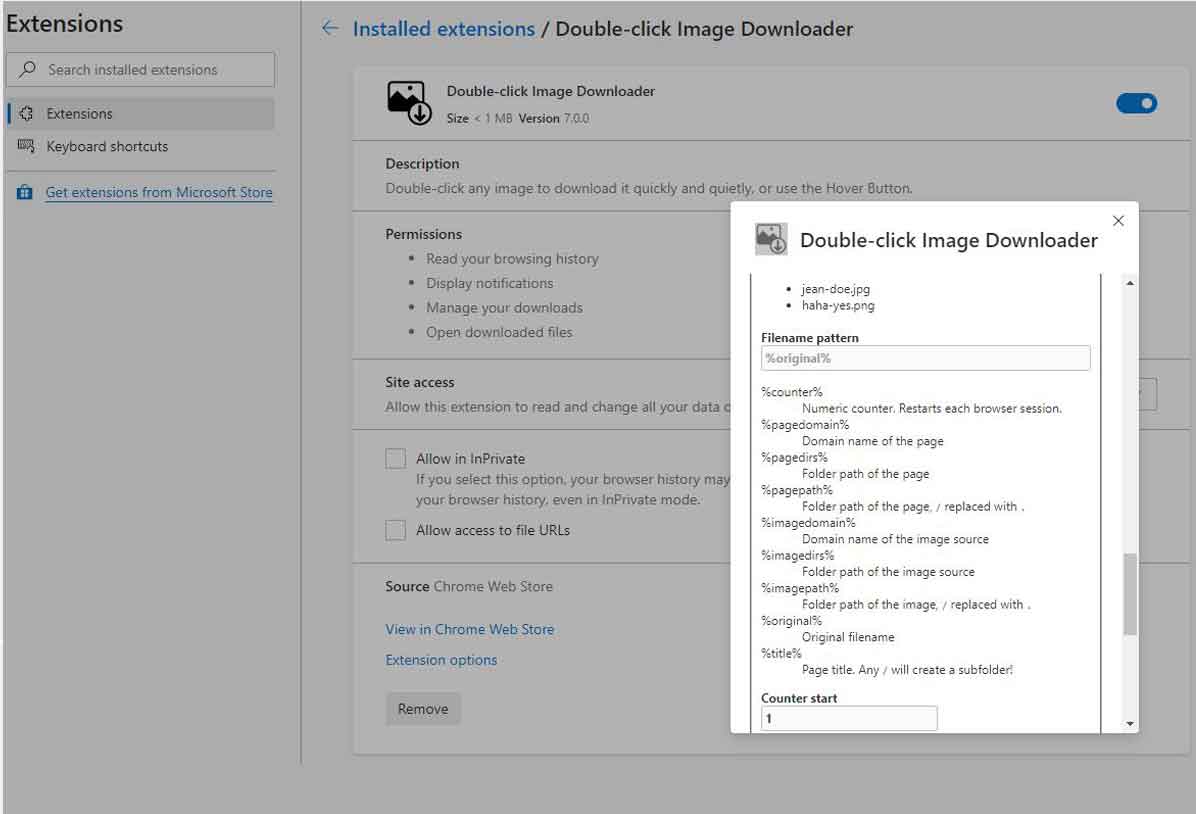Check Allow access to file URLs
This screenshot has height=814, width=1196.
[396, 530]
